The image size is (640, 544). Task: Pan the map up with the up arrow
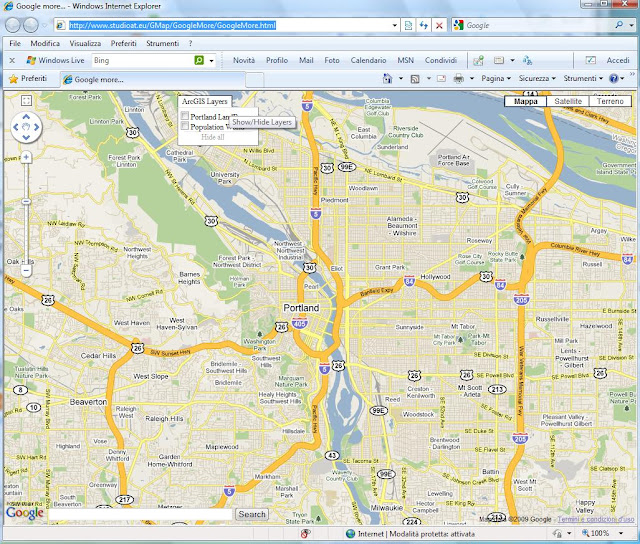coord(26,117)
